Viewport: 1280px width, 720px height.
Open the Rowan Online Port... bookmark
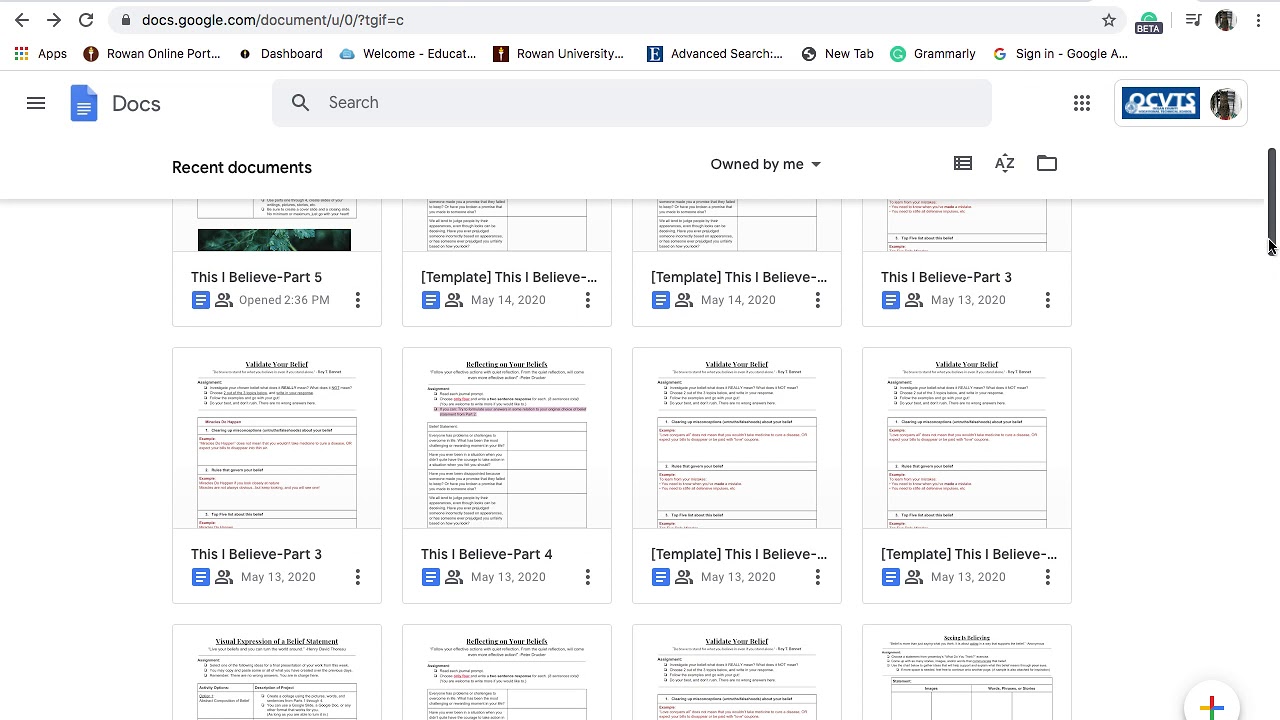152,54
